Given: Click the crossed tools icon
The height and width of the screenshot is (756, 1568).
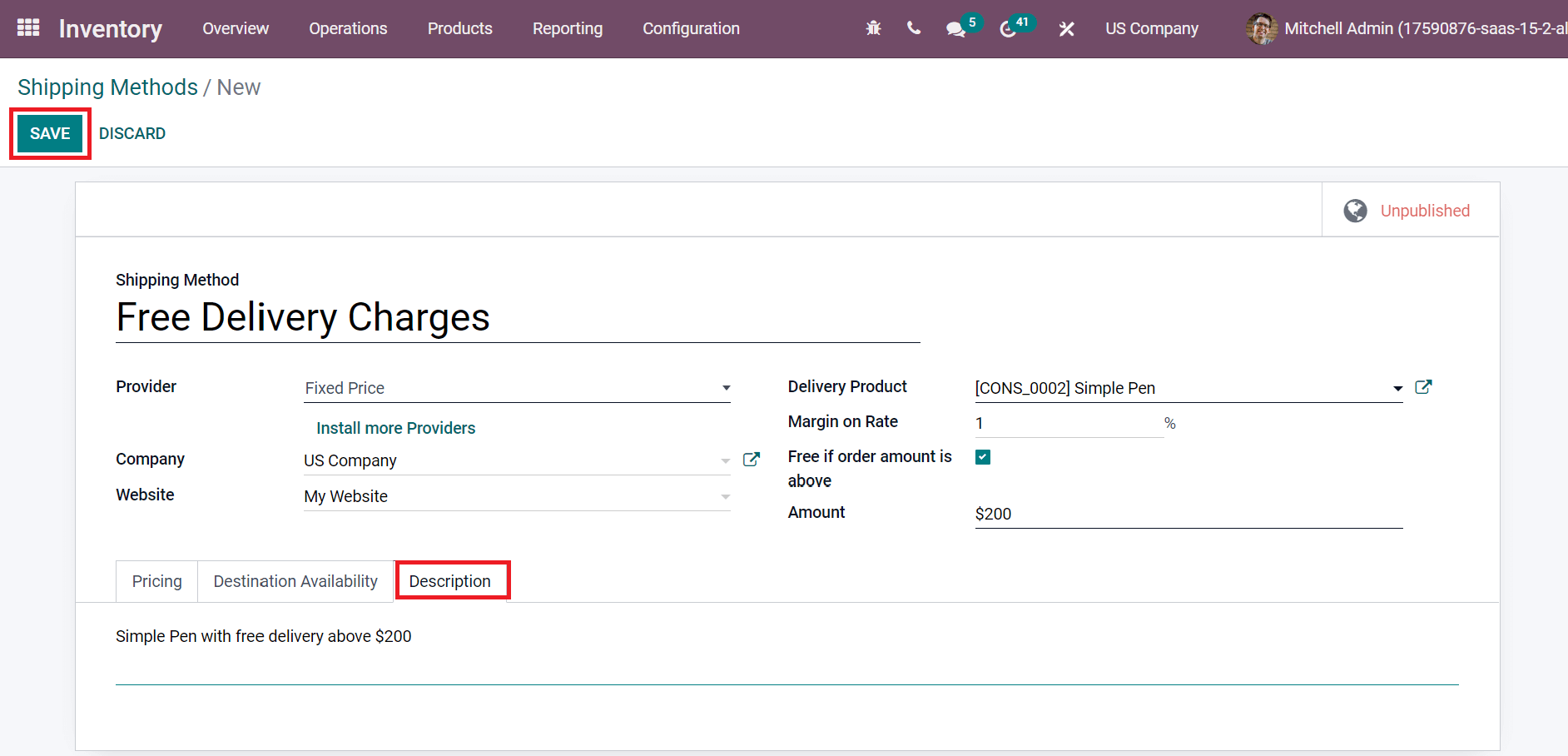Looking at the screenshot, I should click(x=1066, y=29).
